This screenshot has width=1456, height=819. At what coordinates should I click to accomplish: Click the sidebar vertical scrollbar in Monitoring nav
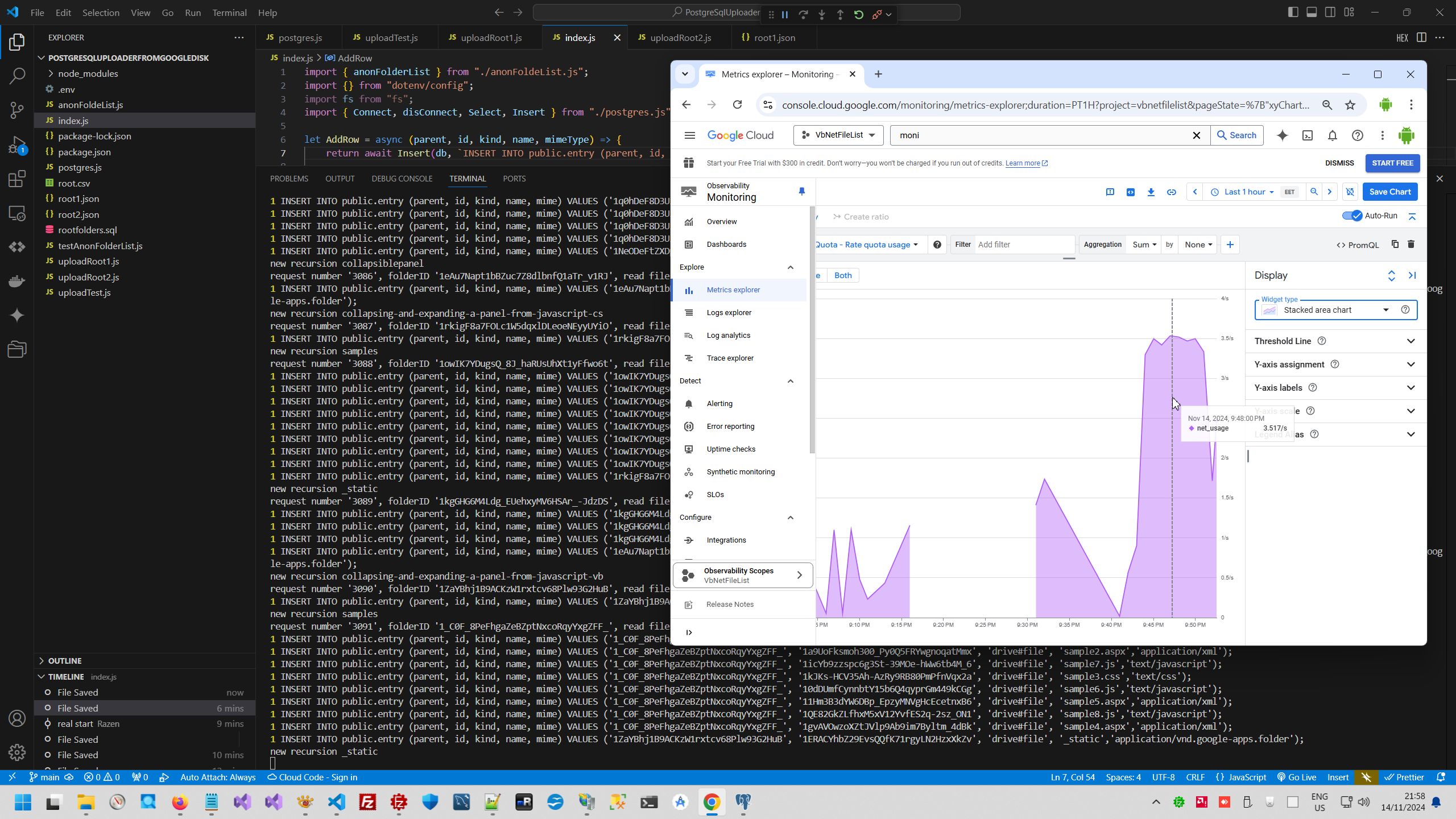pos(812,330)
